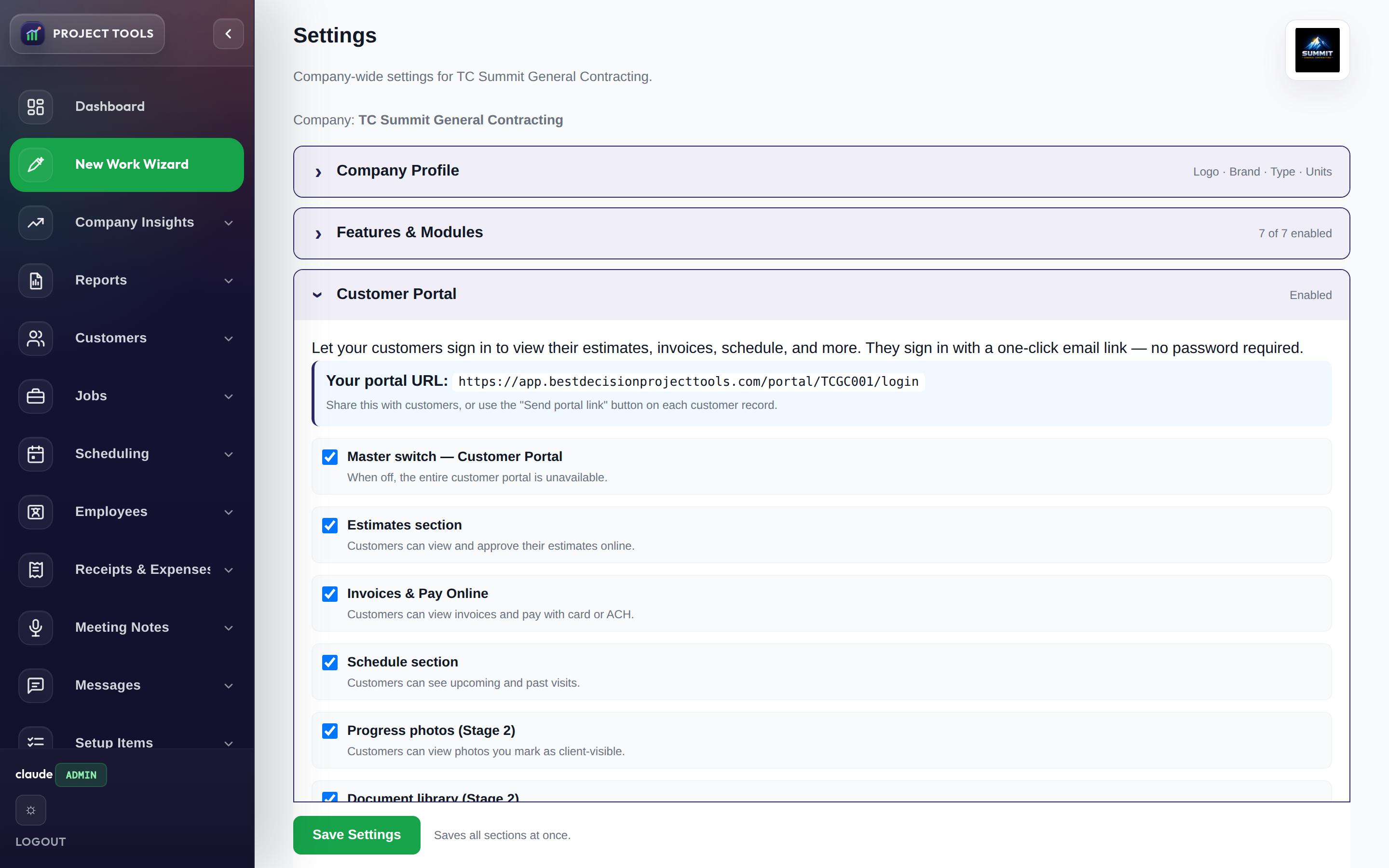Expand the Scheduling menu chevron
Viewport: 1389px width, 868px height.
[x=229, y=455]
